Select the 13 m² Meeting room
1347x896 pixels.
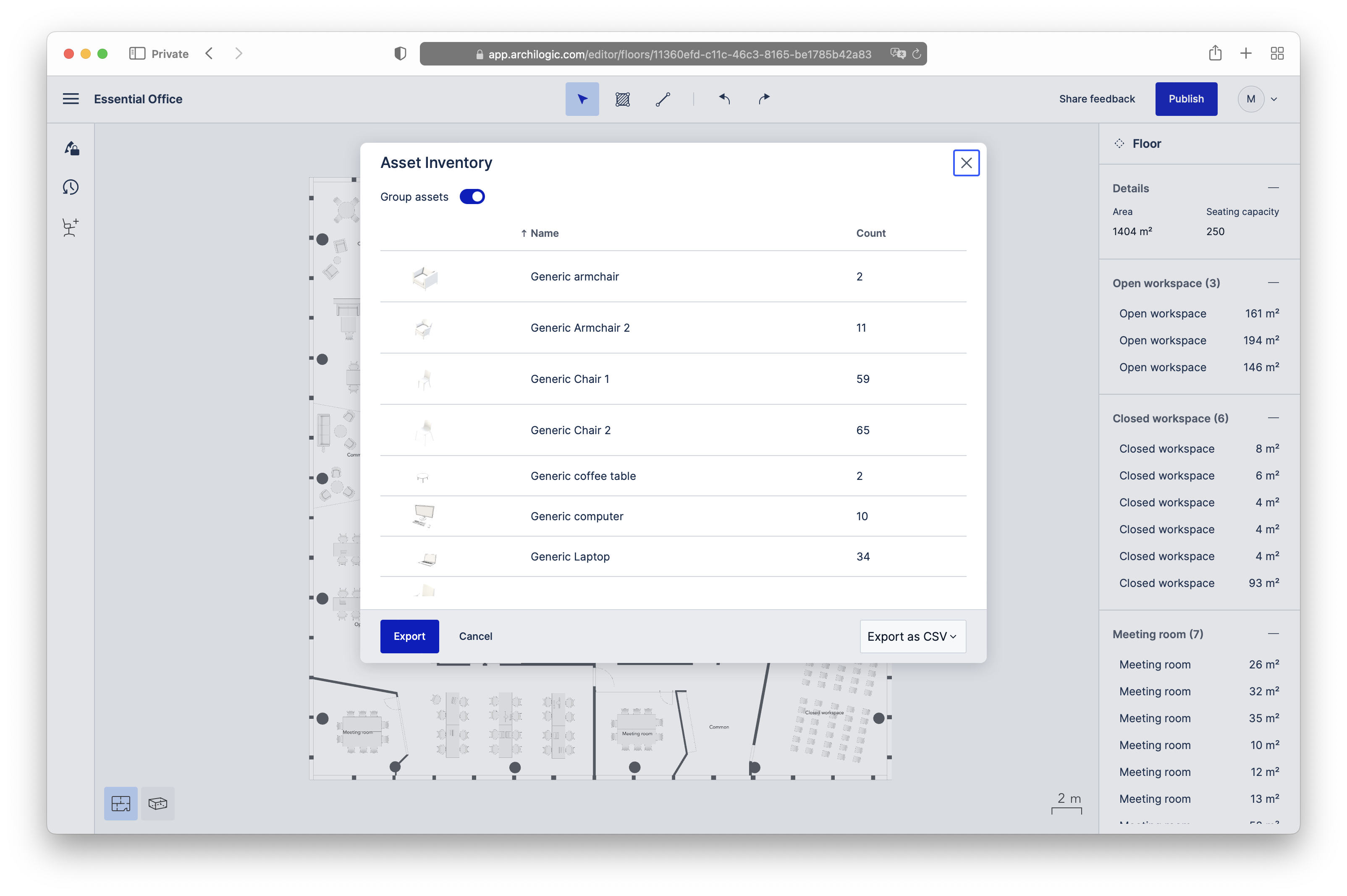coord(1198,799)
